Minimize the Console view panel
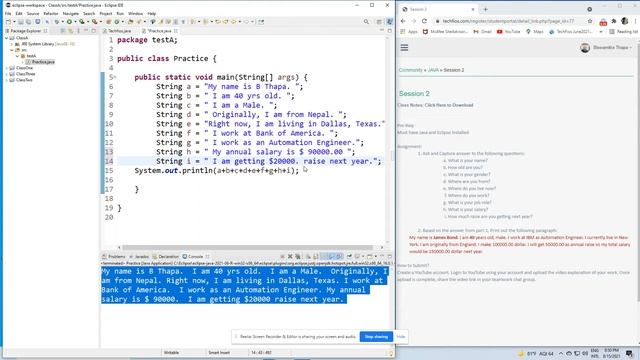The height and width of the screenshot is (360, 640). pyautogui.click(x=382, y=256)
